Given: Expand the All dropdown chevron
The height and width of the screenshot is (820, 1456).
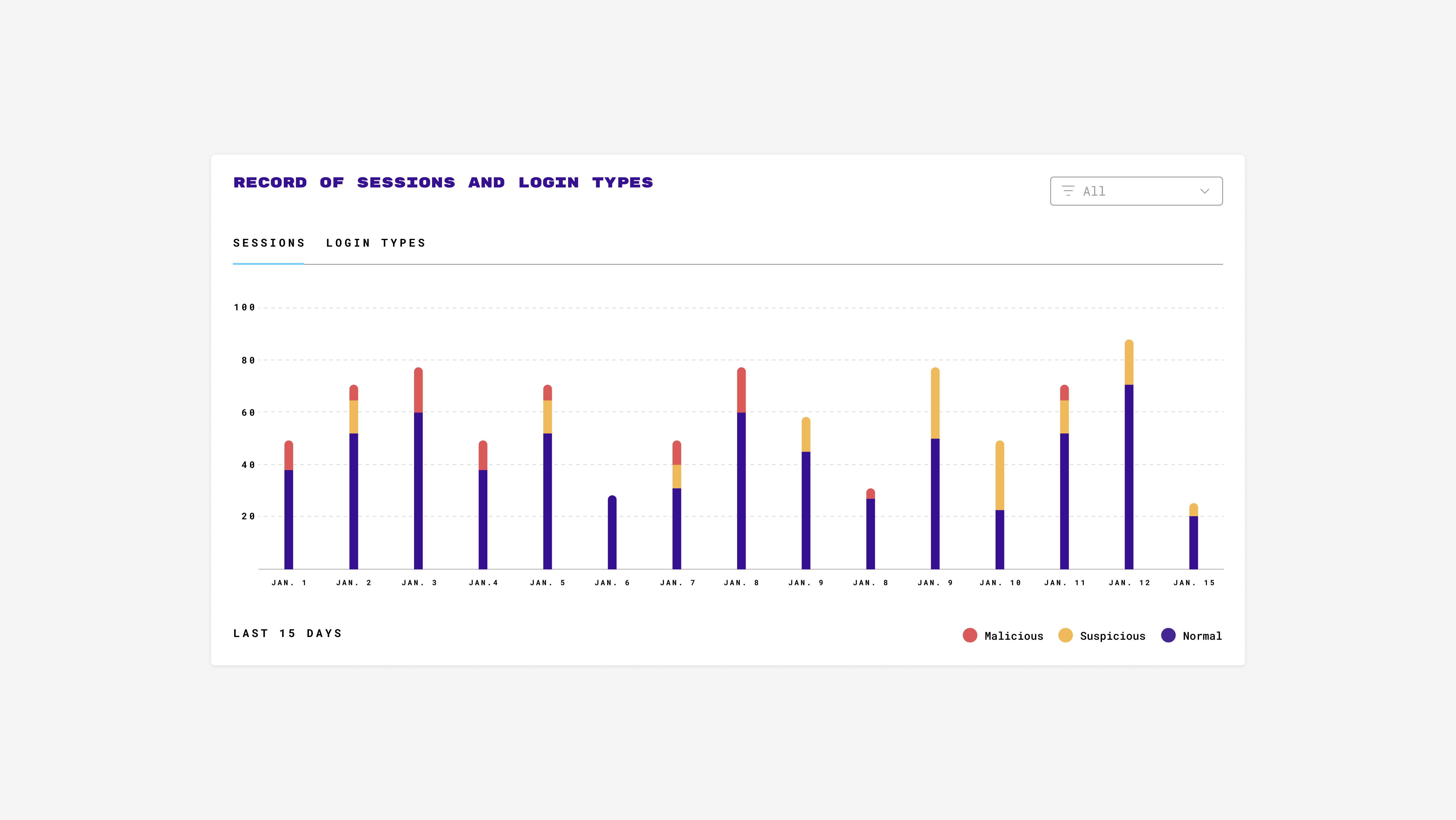Looking at the screenshot, I should [x=1205, y=191].
